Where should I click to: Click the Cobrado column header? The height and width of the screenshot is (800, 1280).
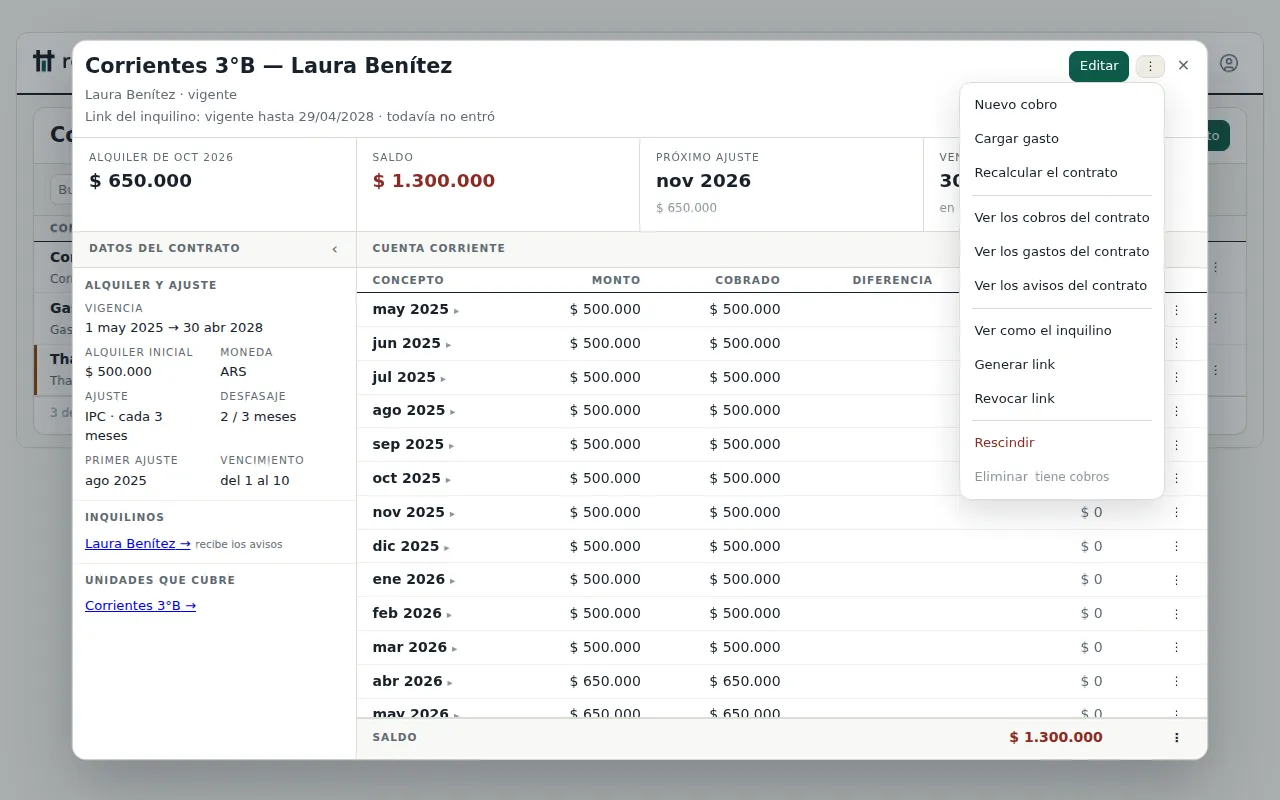[x=747, y=280]
